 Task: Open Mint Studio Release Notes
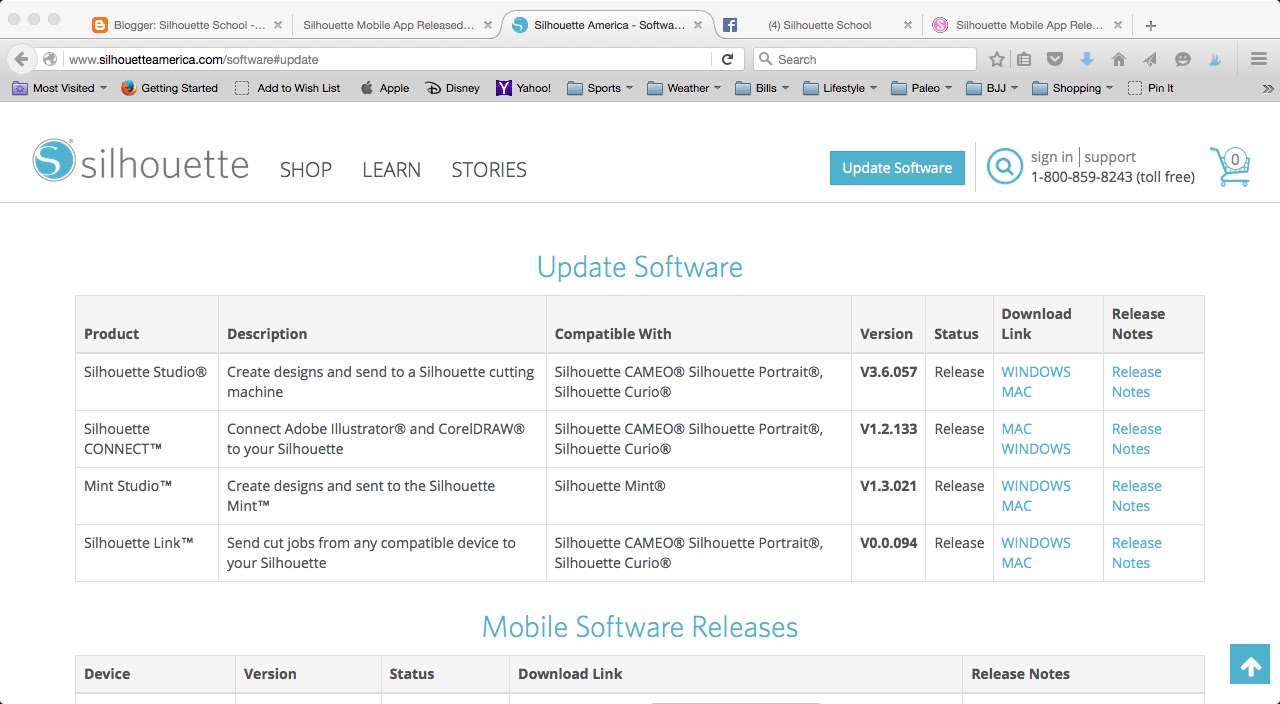pos(1137,496)
